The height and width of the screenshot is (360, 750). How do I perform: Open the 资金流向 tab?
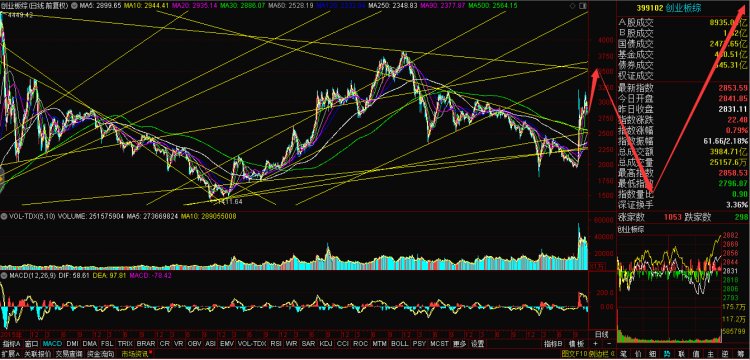pos(101,354)
